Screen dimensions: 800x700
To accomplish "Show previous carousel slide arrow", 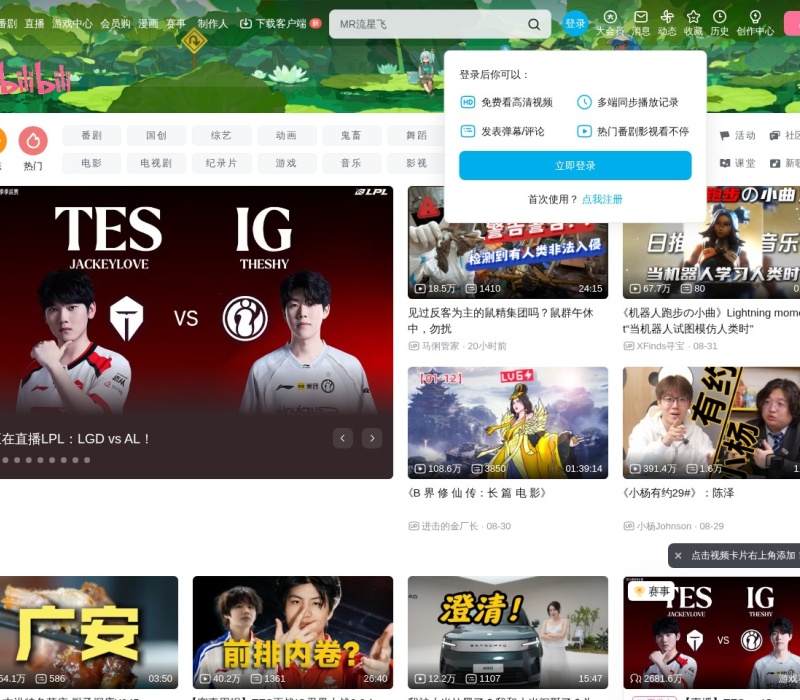I will point(343,438).
